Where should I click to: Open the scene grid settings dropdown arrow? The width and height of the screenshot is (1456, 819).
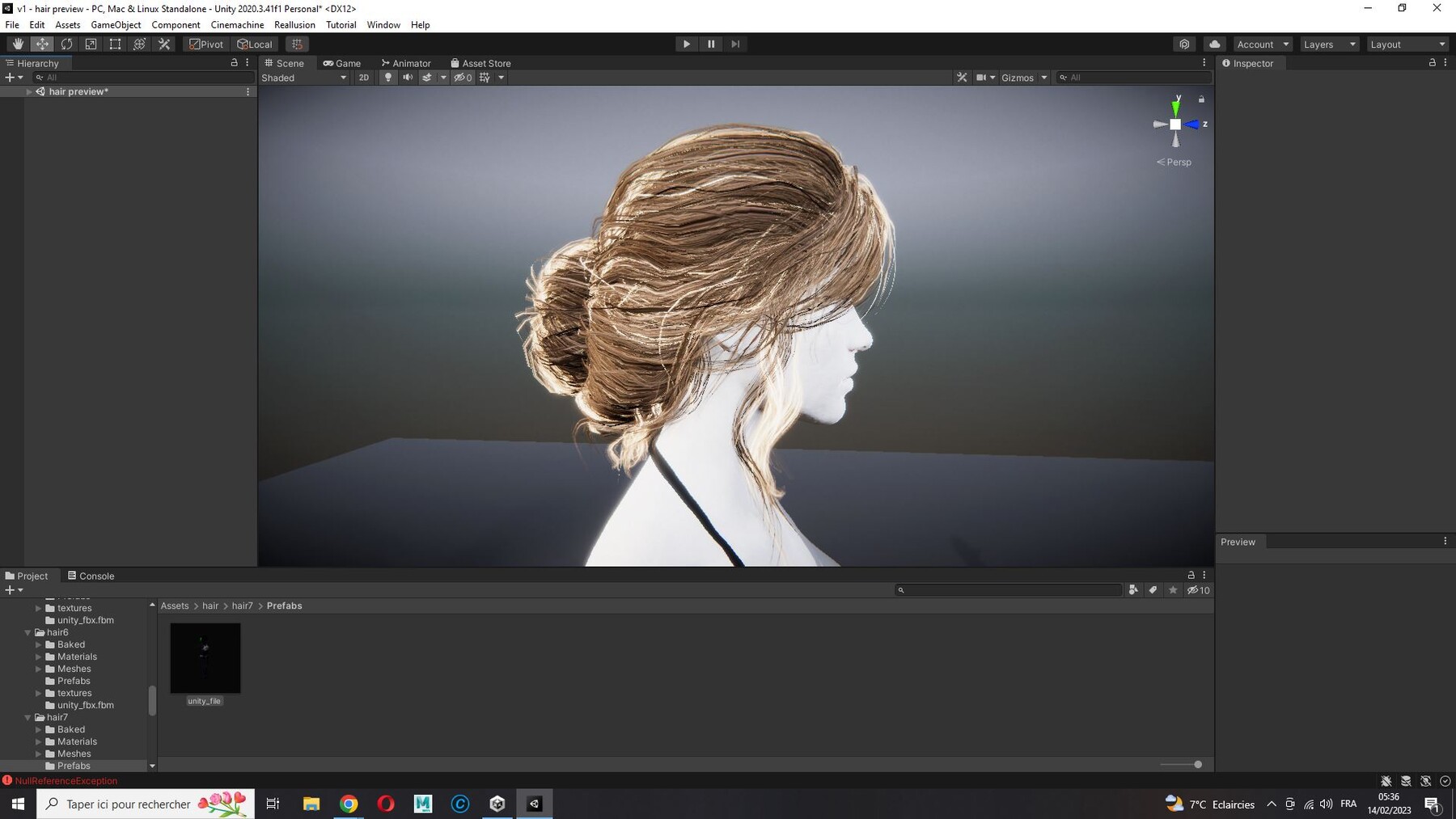[502, 78]
